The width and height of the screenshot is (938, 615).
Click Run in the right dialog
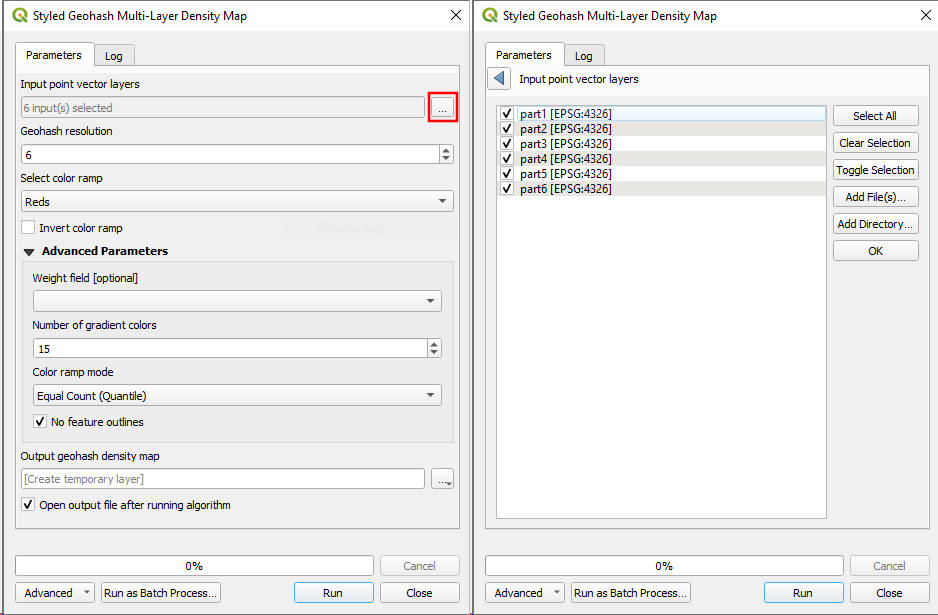pos(803,592)
